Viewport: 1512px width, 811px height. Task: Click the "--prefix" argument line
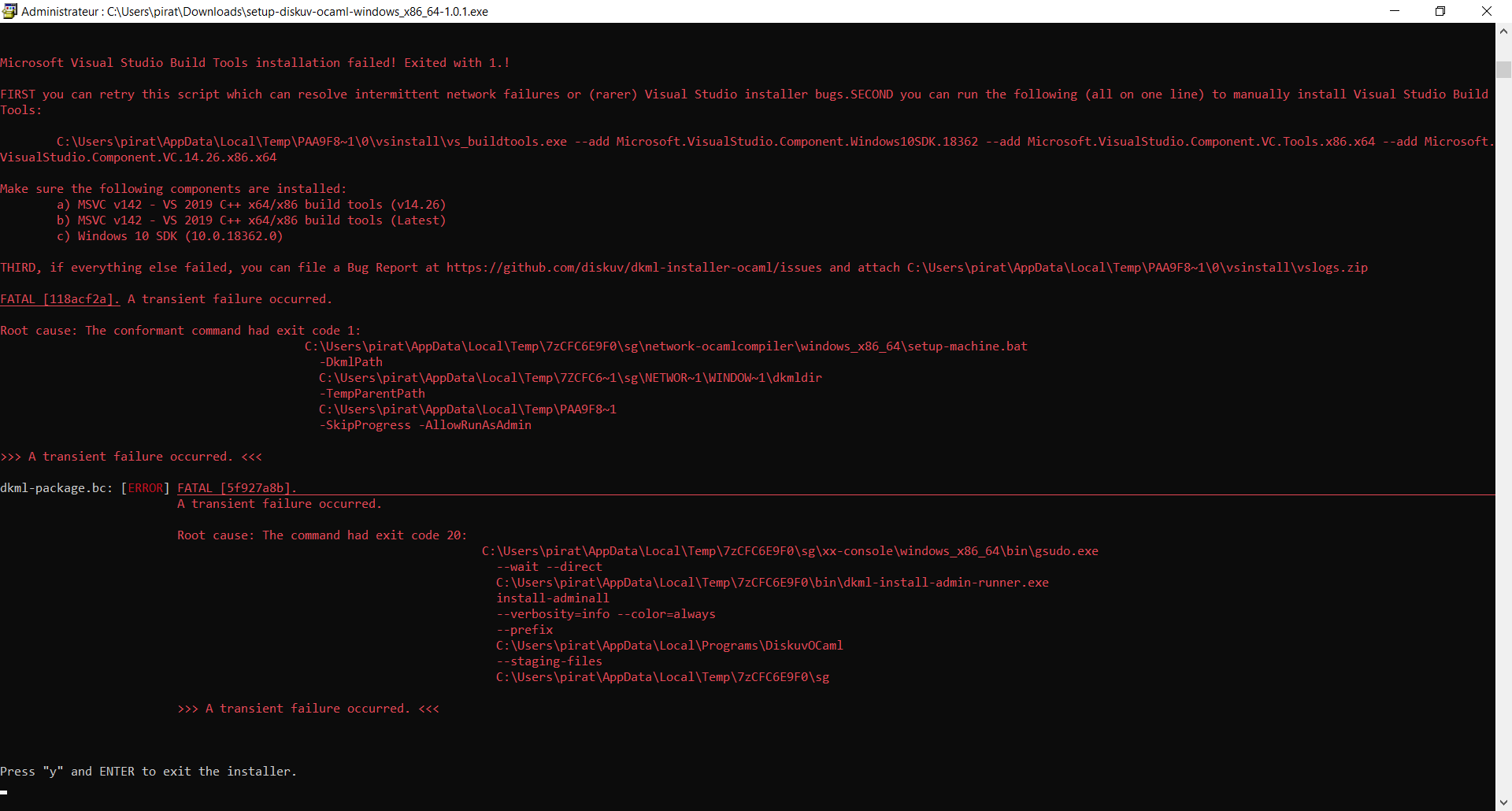tap(524, 630)
